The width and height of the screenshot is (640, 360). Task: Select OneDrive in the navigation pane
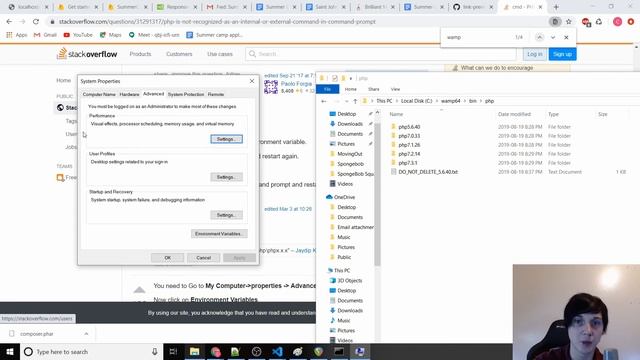coord(344,197)
